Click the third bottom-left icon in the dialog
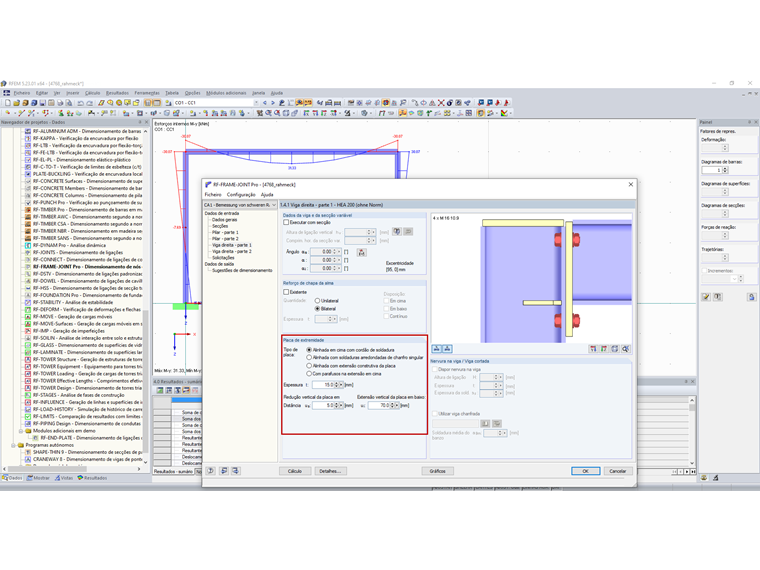 tap(236, 471)
